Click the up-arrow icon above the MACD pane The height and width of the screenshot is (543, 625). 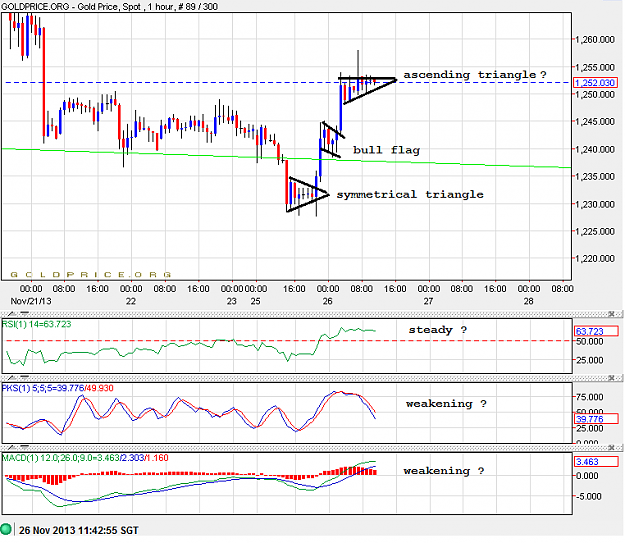[x=12, y=447]
